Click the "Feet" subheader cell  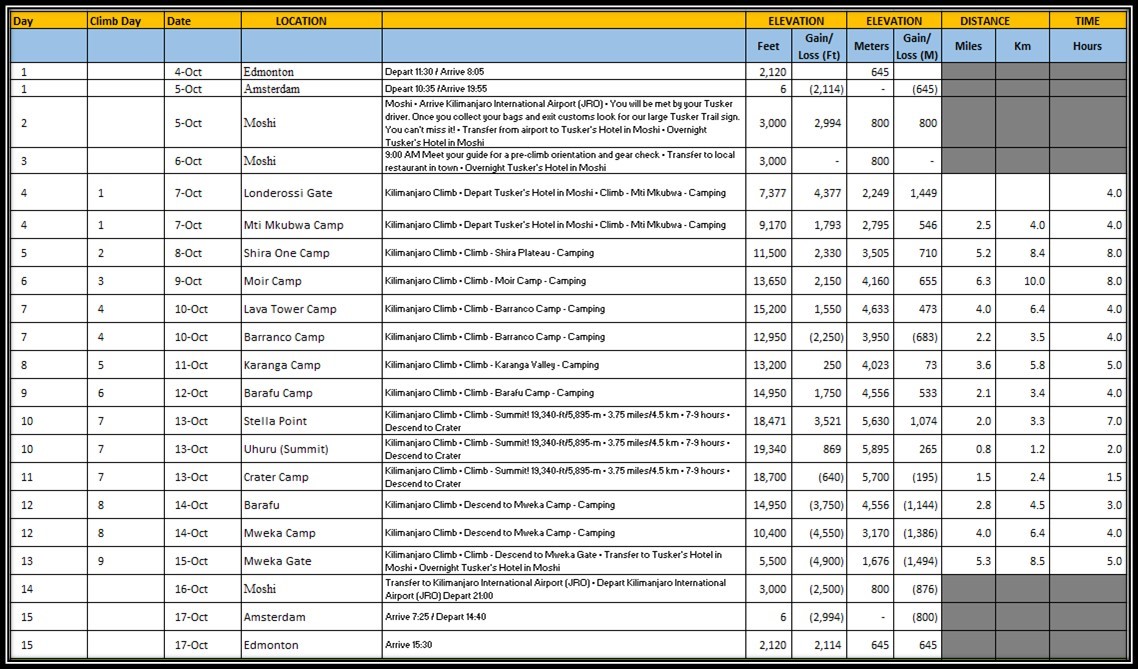click(x=769, y=46)
